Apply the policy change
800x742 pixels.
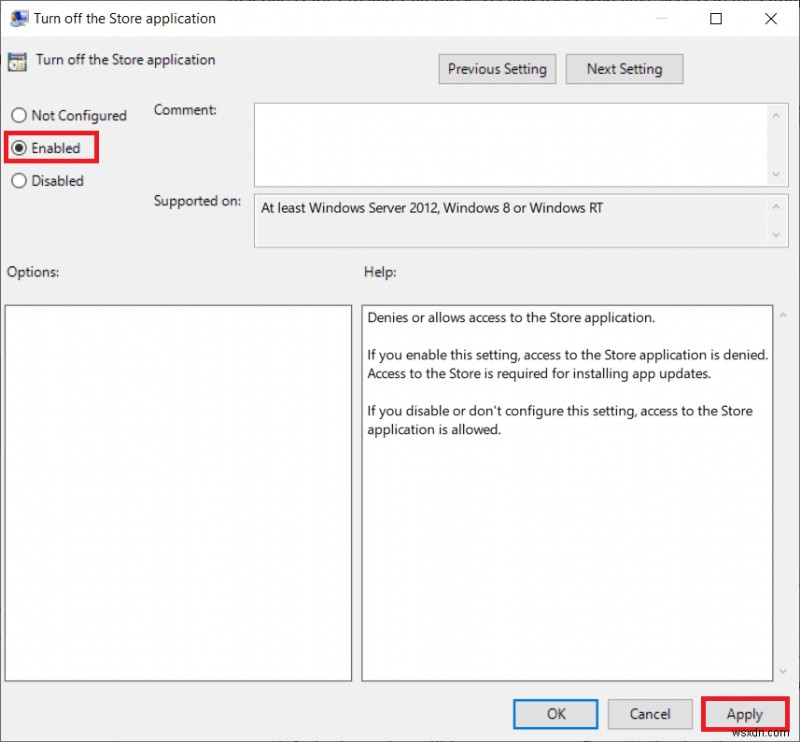[x=744, y=714]
